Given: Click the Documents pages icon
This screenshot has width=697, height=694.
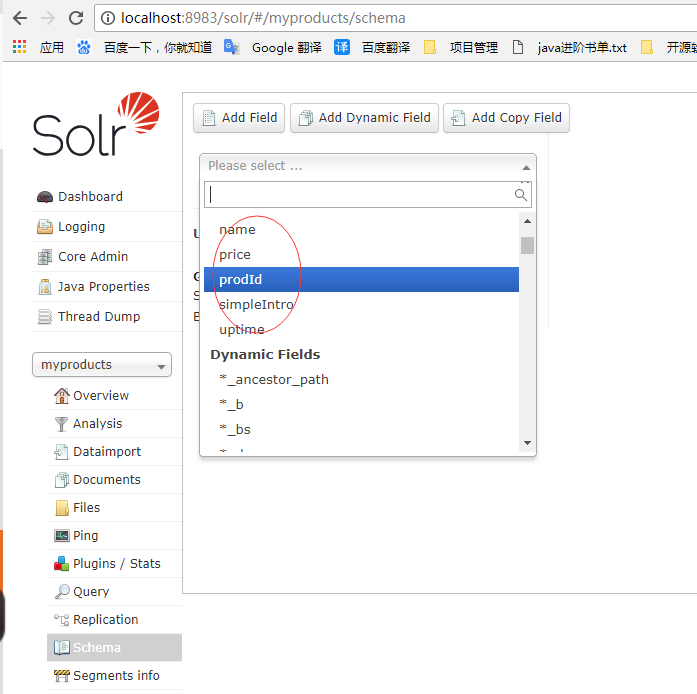Looking at the screenshot, I should [61, 480].
